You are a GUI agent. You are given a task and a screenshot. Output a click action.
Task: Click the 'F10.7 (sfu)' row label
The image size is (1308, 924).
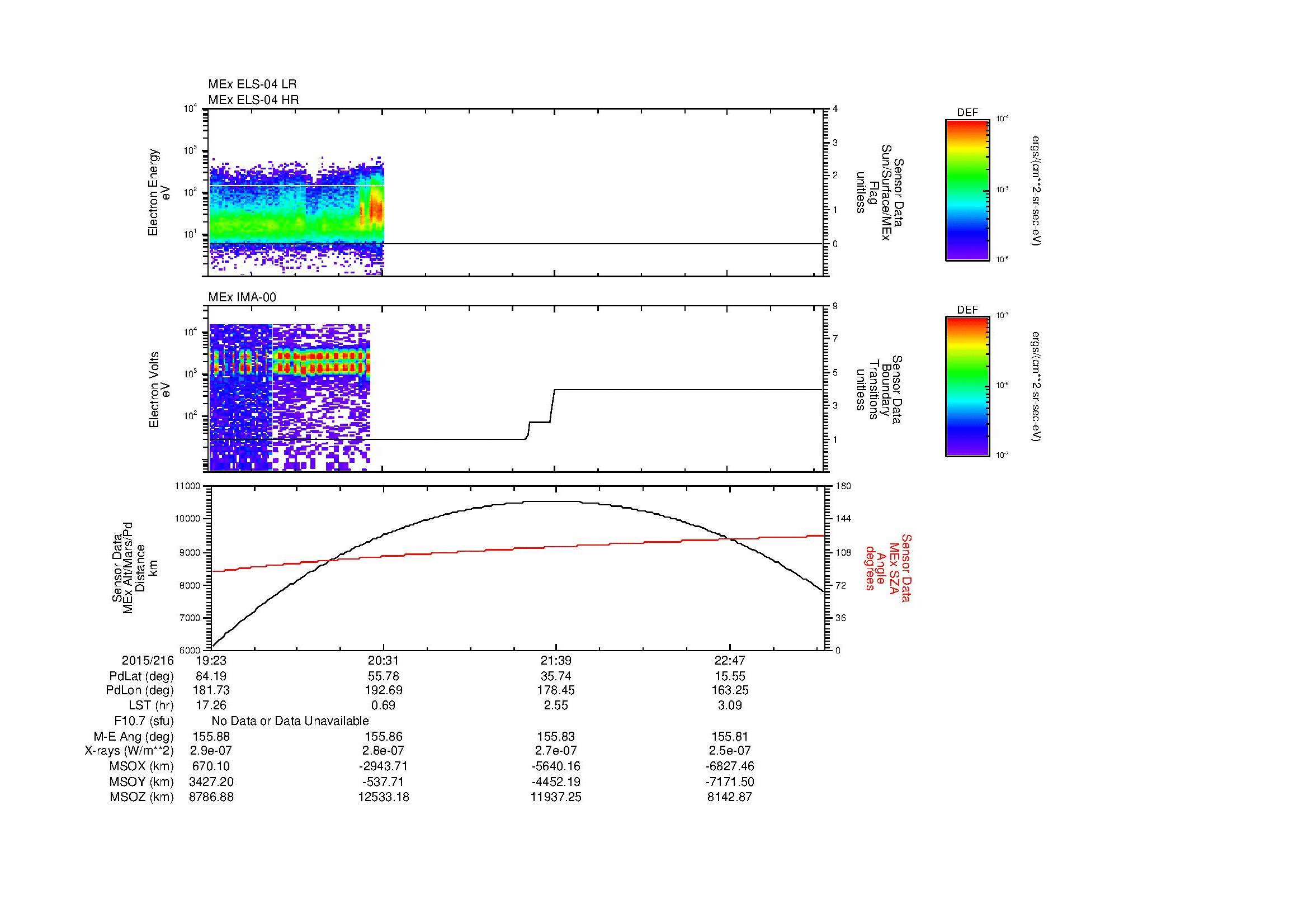144,721
